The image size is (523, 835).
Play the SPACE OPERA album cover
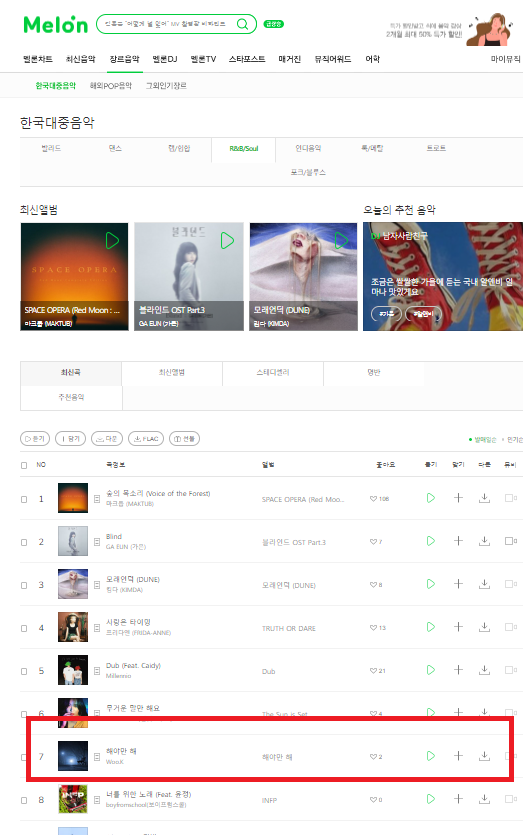112,241
